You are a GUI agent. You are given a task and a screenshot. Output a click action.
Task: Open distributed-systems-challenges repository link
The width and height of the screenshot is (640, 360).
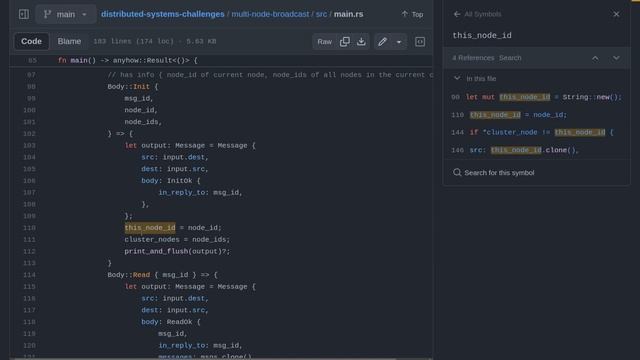click(162, 14)
